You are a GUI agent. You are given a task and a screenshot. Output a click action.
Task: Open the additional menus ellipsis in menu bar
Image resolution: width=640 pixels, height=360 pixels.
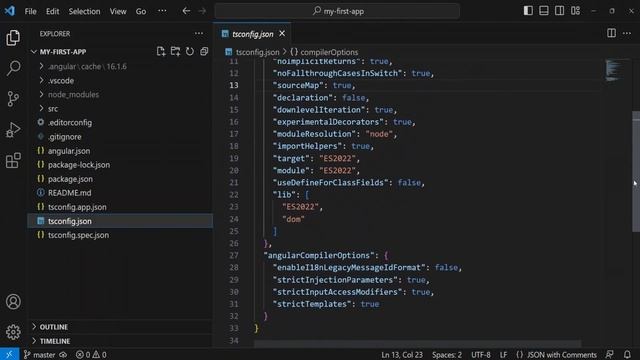[x=162, y=11]
